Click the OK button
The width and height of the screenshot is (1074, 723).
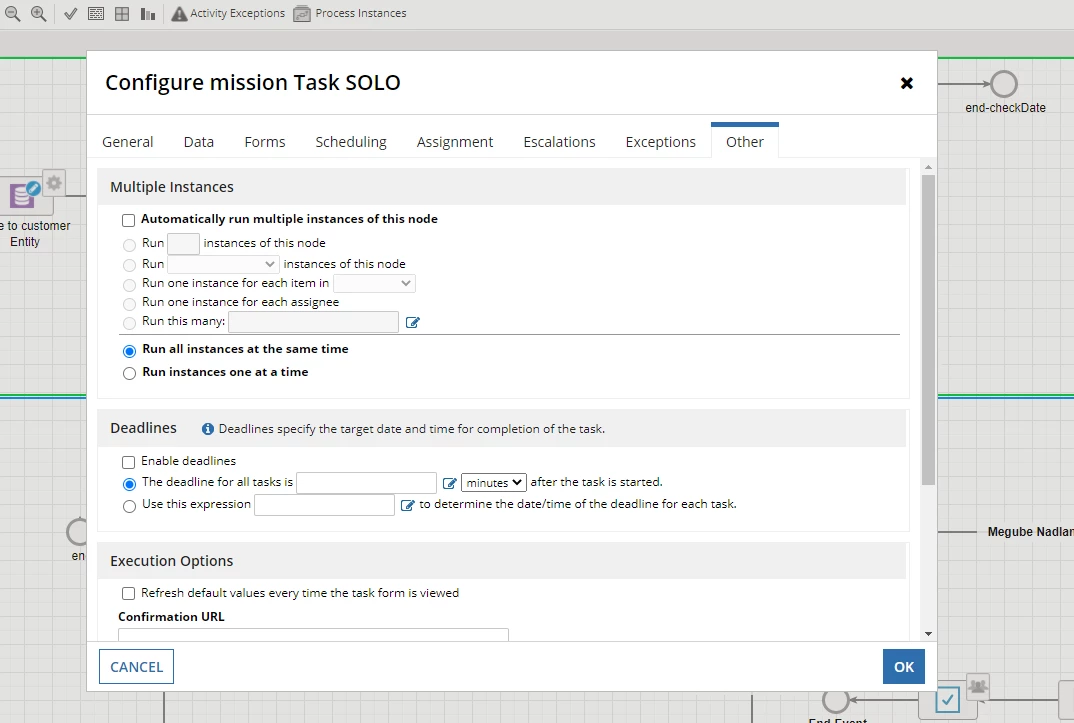click(x=903, y=667)
